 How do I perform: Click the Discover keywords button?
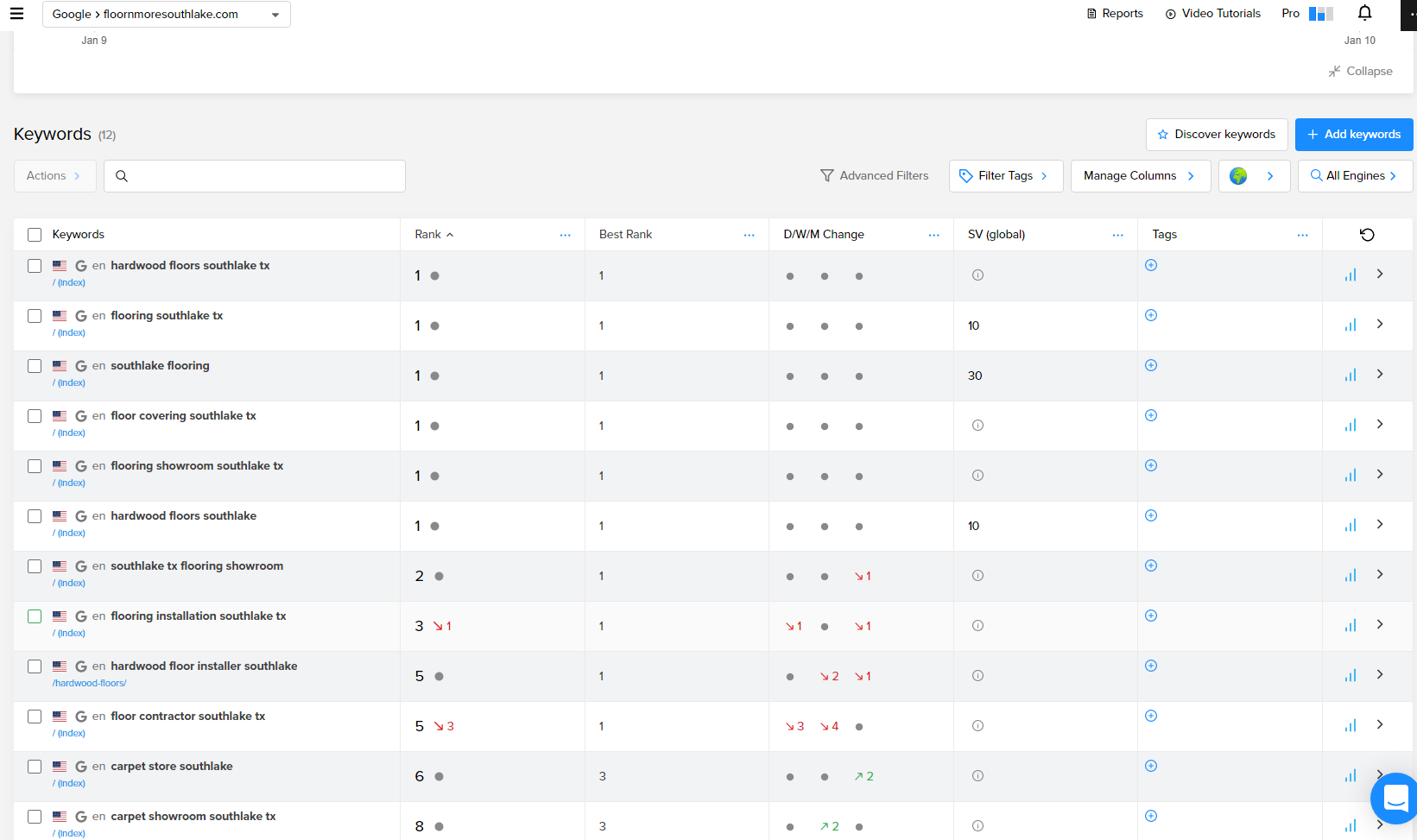[x=1217, y=135]
